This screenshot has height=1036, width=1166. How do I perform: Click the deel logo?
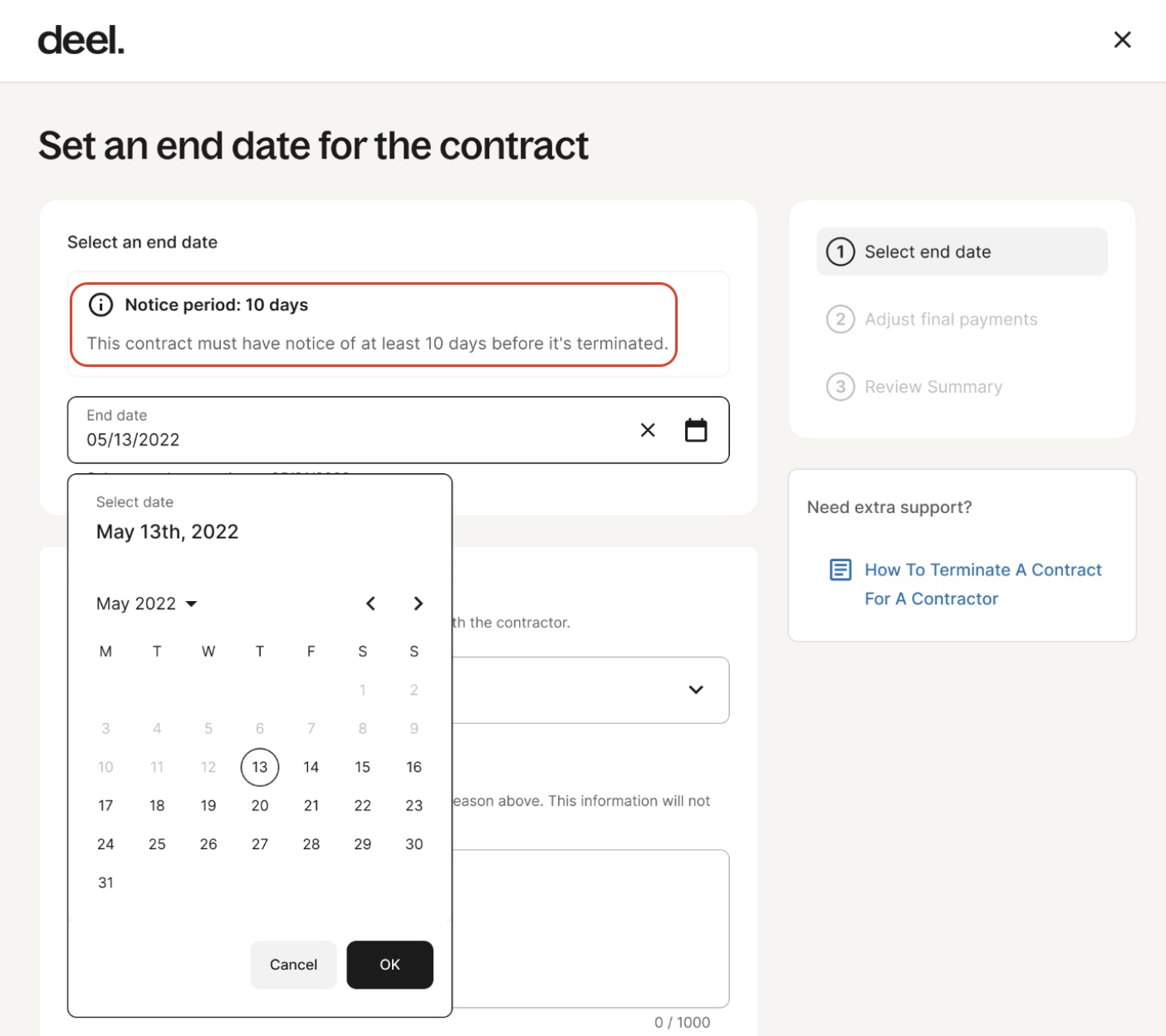click(81, 40)
